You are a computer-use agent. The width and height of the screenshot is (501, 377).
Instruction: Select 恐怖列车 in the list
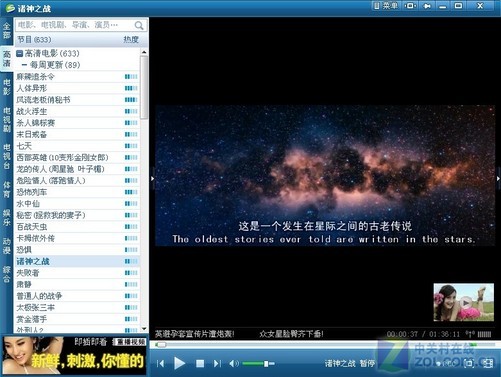click(x=77, y=192)
